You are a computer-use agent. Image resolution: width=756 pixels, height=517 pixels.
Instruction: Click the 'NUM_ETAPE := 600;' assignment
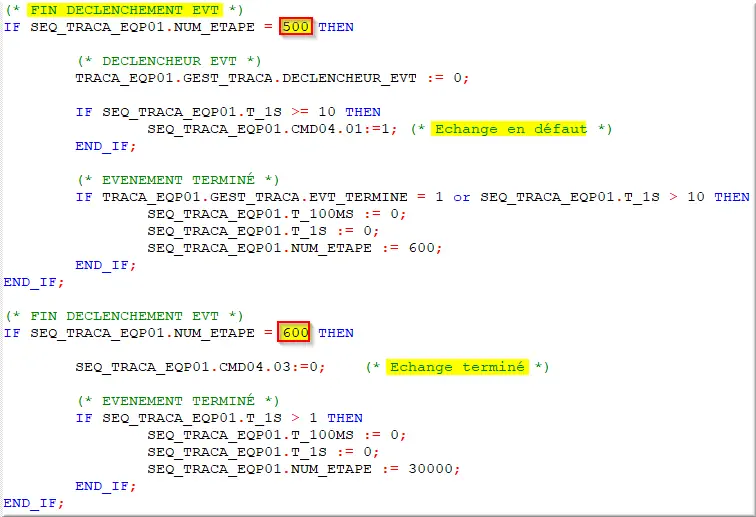coord(295,248)
